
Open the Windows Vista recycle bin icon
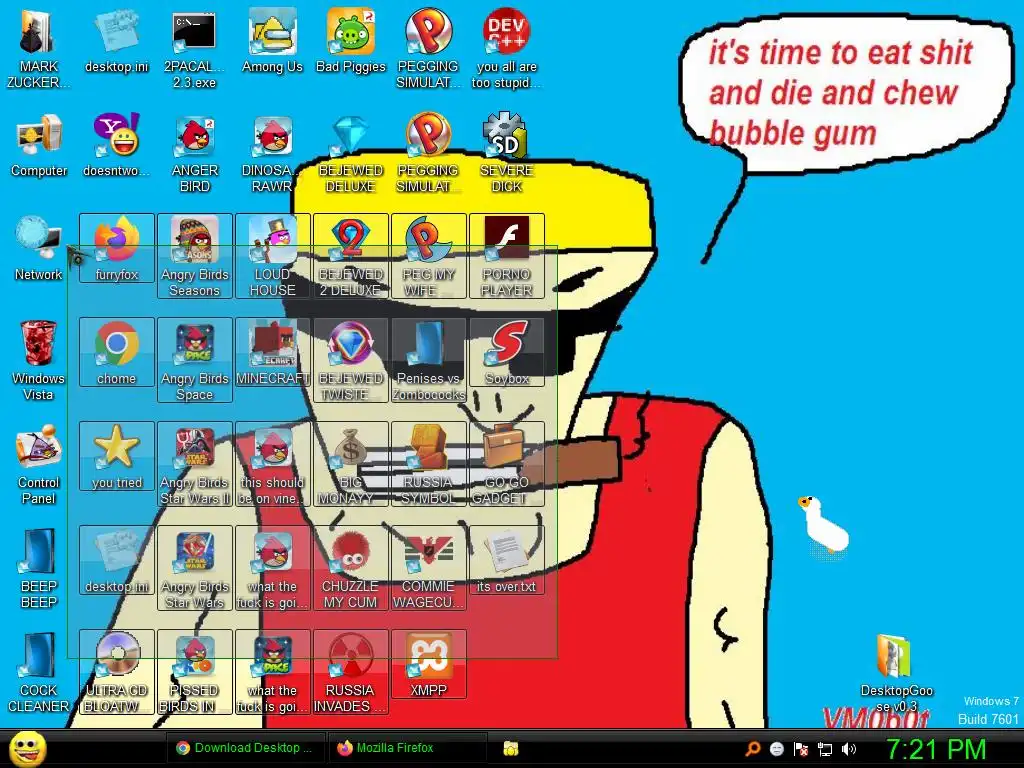point(38,360)
